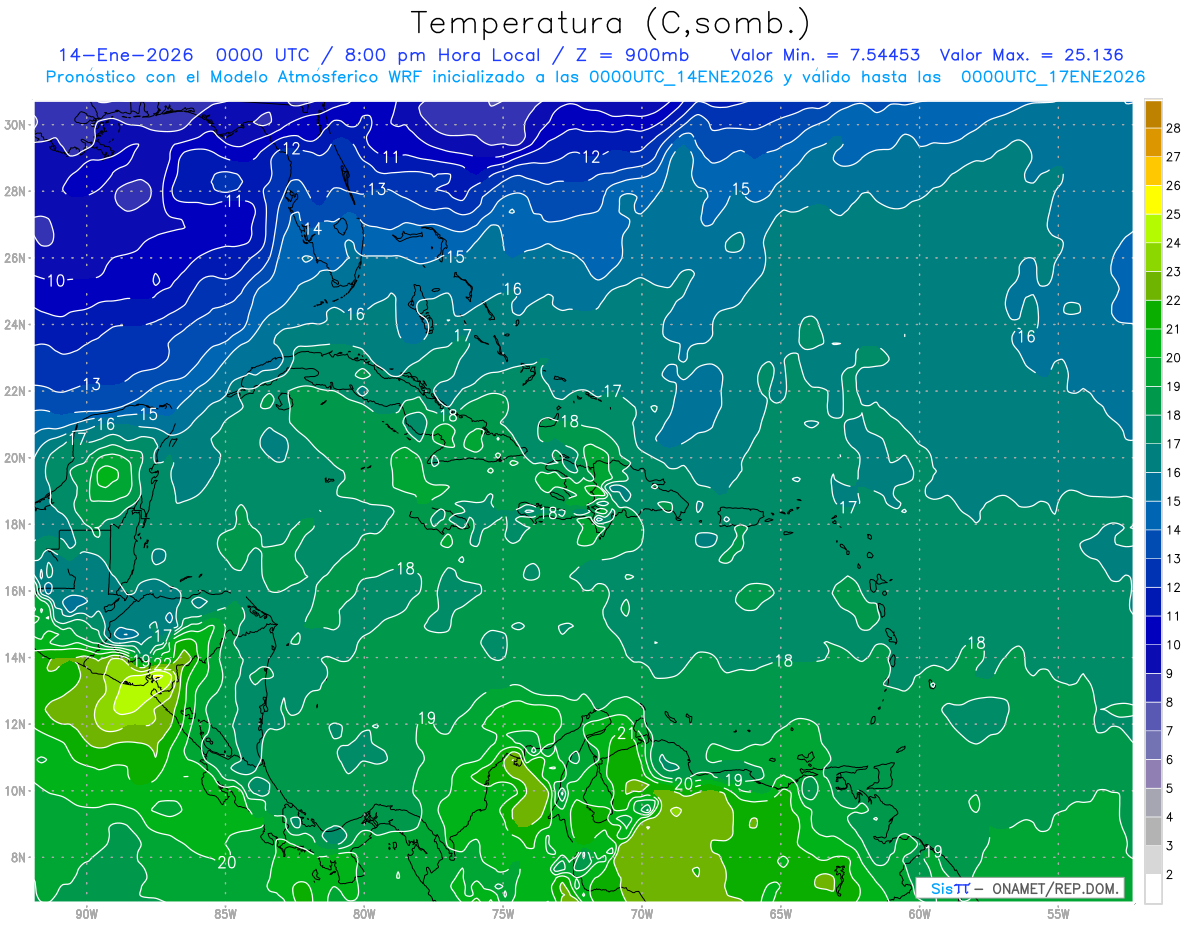Click the white swatch below legend value 2
Screen dimensions: 1200x927
[1153, 889]
